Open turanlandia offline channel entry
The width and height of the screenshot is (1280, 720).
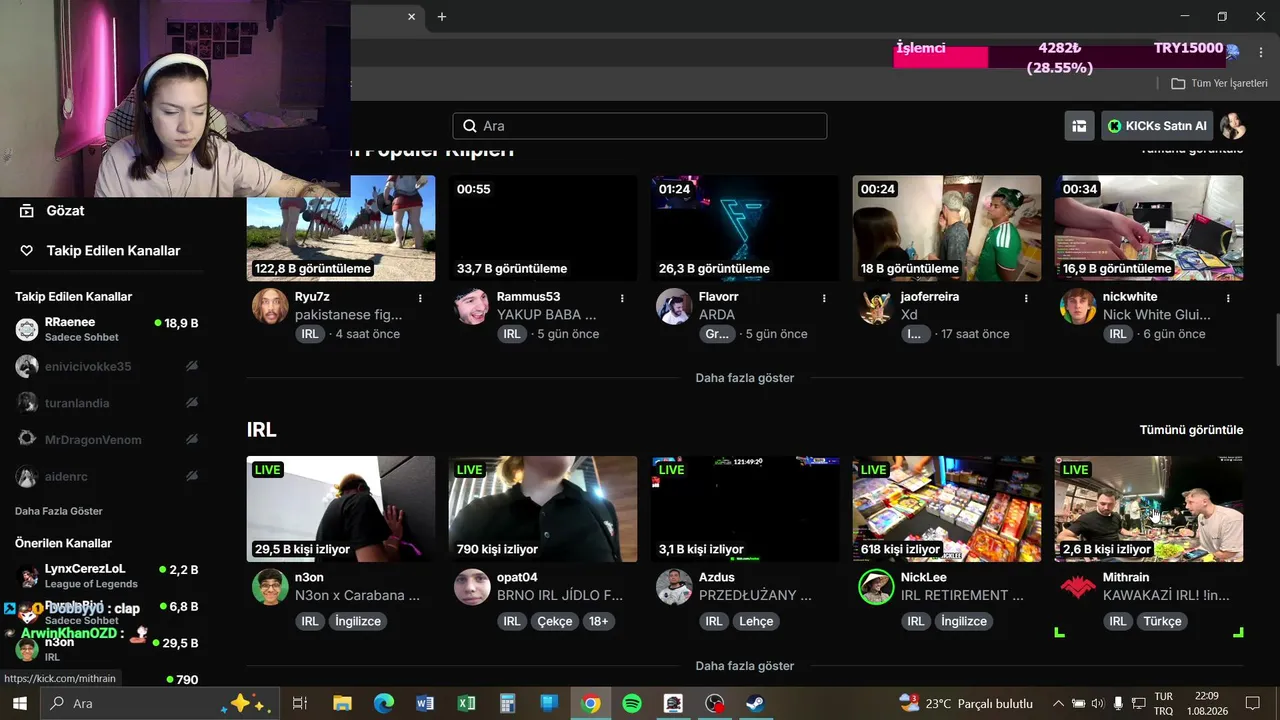click(107, 403)
